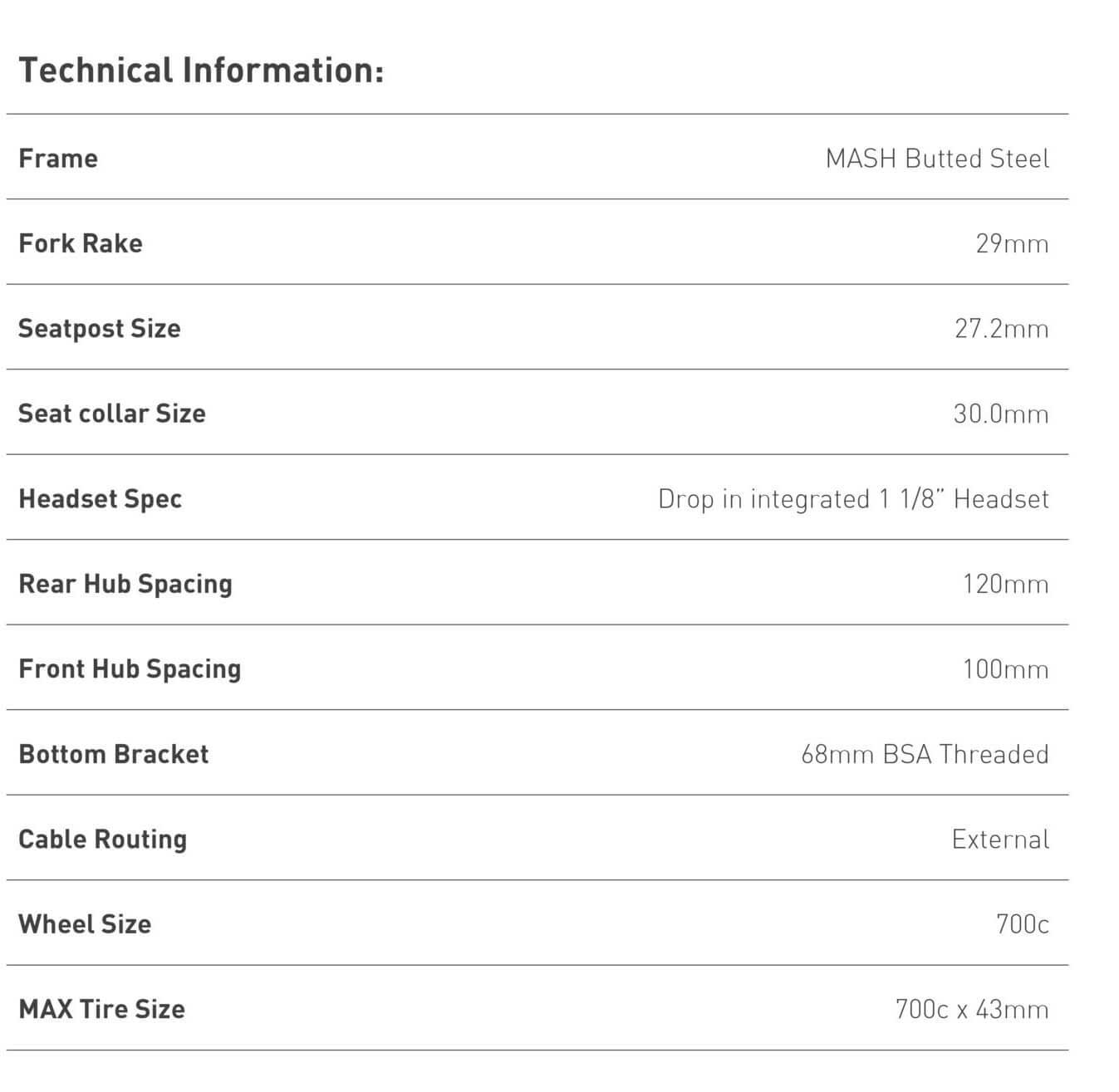The image size is (1119, 1092).
Task: Click the 68mm BSA Threaded value
Action: pyautogui.click(x=925, y=754)
